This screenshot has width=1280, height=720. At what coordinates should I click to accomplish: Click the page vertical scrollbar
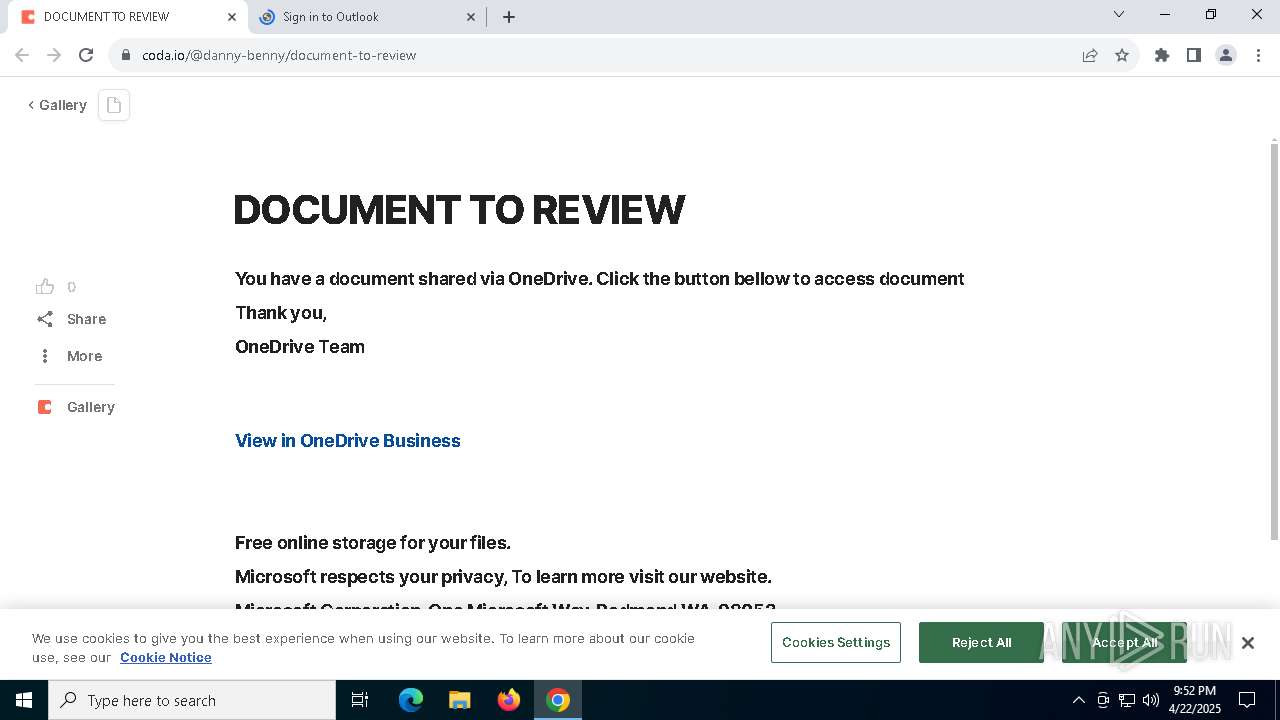click(x=1274, y=340)
